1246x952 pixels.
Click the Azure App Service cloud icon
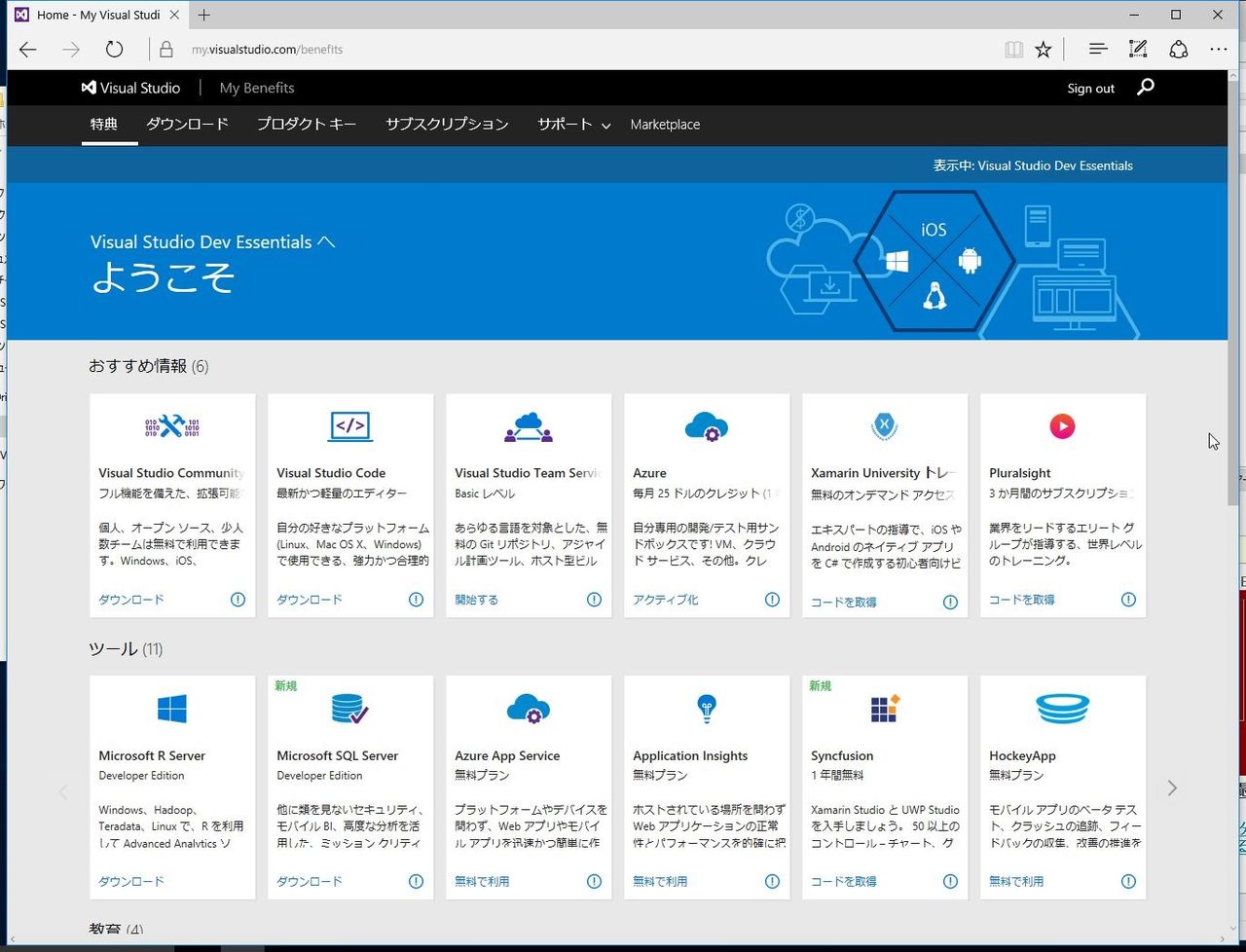[x=529, y=709]
